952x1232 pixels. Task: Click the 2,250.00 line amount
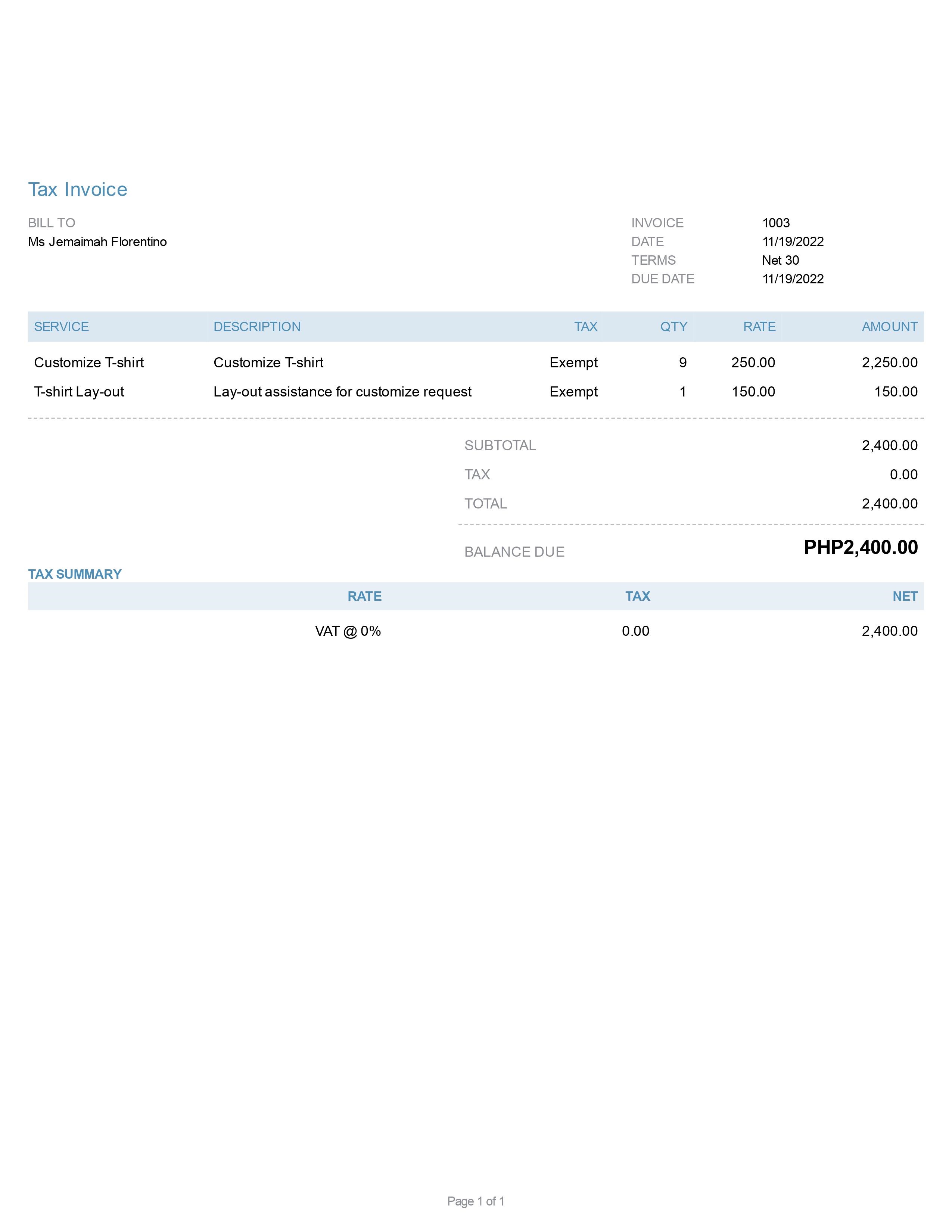click(x=889, y=363)
